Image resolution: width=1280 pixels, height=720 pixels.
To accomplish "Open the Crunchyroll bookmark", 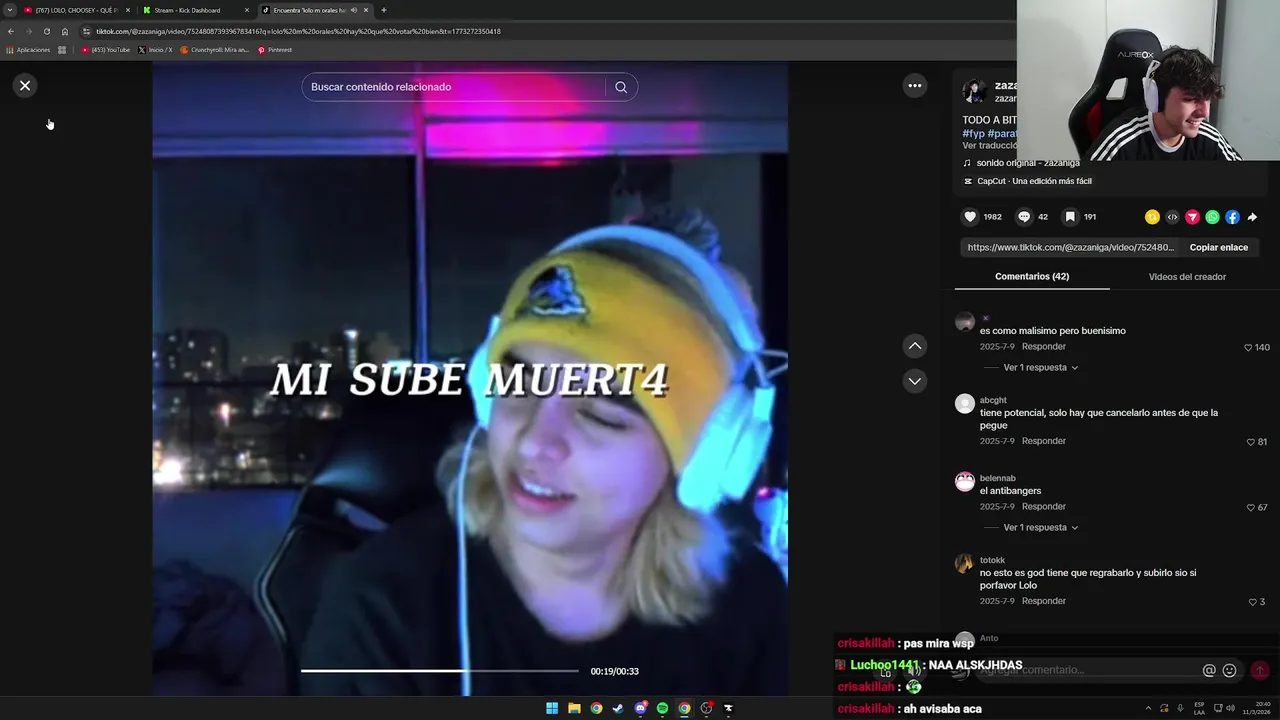I will pyautogui.click(x=214, y=49).
